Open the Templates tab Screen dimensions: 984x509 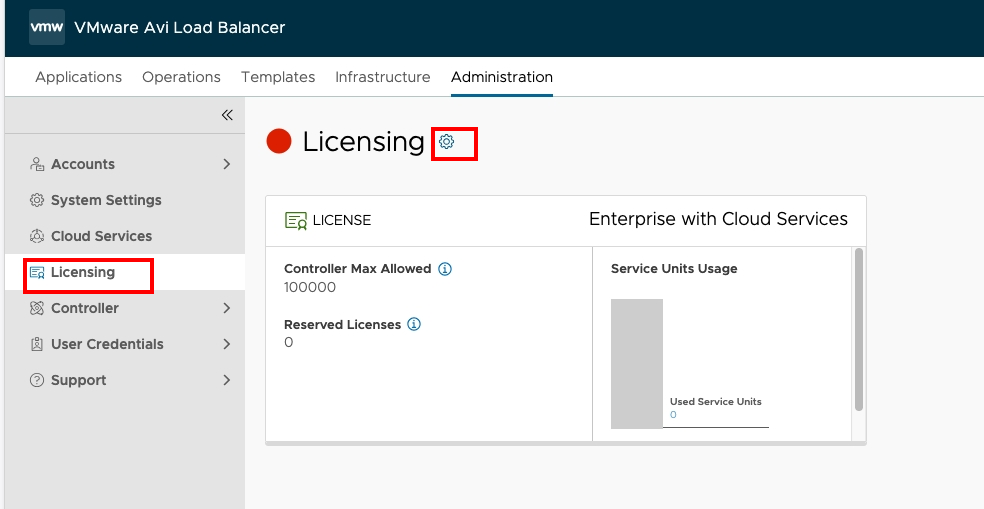(x=278, y=77)
